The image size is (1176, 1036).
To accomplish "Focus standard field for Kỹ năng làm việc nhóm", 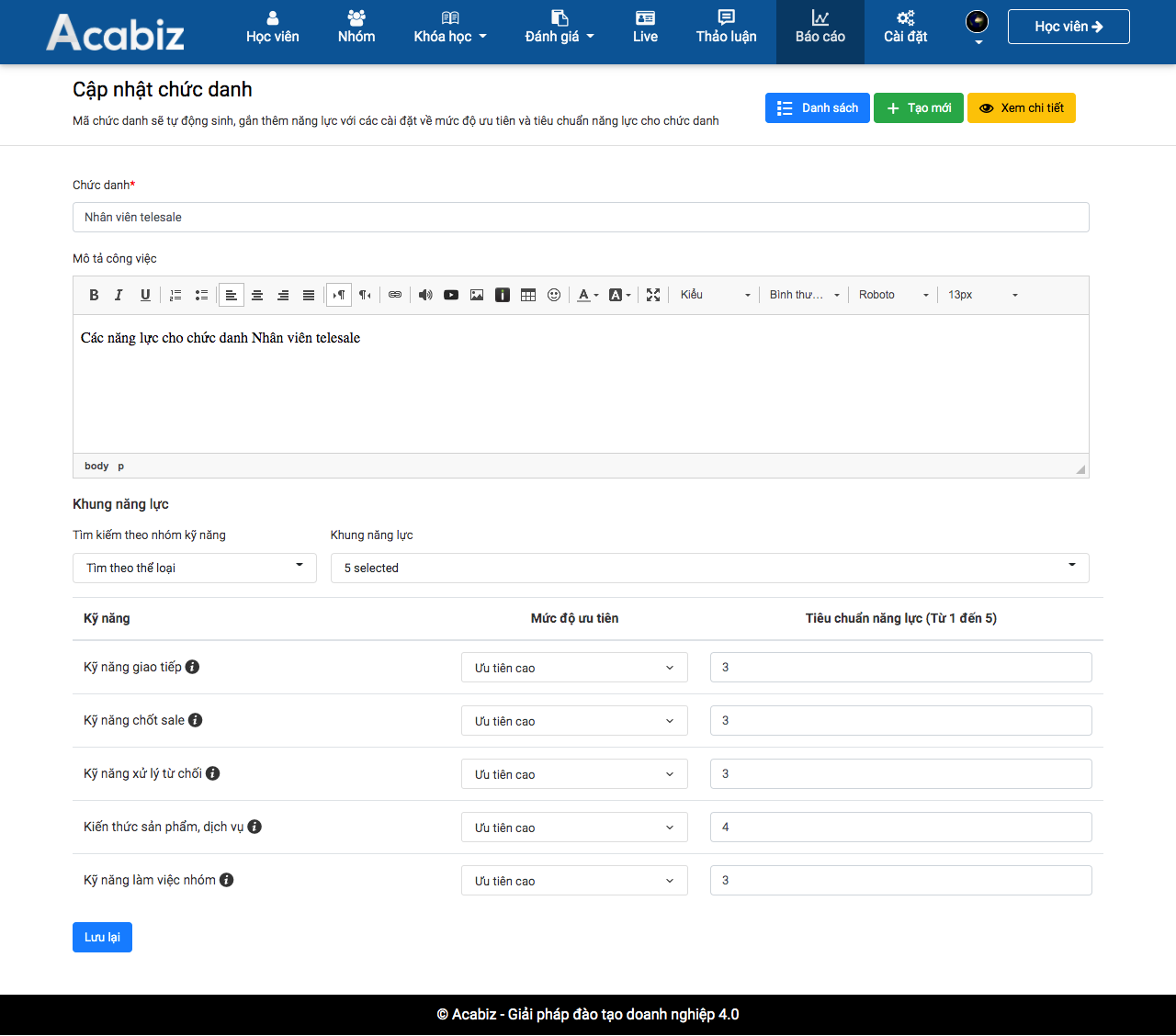I will 901,881.
